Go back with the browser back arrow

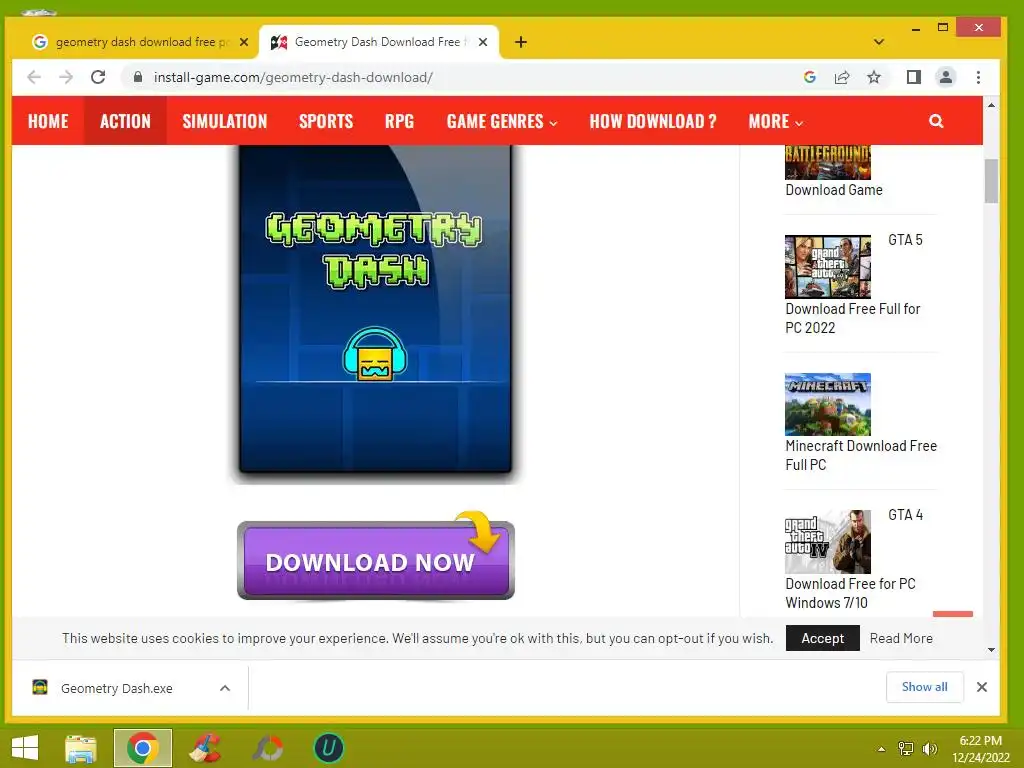[x=34, y=78]
